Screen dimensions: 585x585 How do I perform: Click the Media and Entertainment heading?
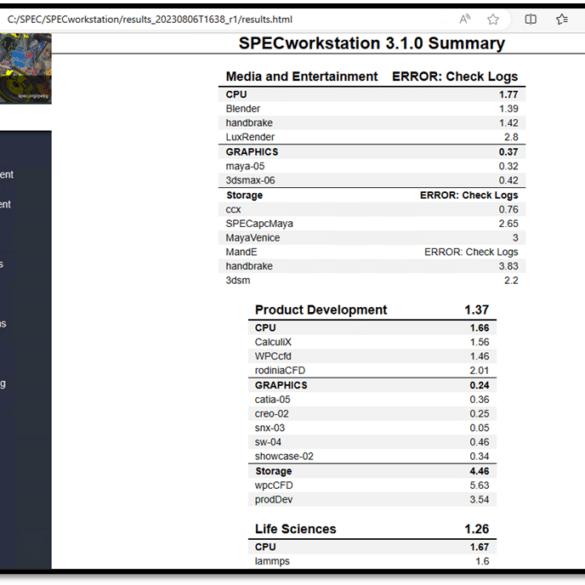[x=302, y=76]
